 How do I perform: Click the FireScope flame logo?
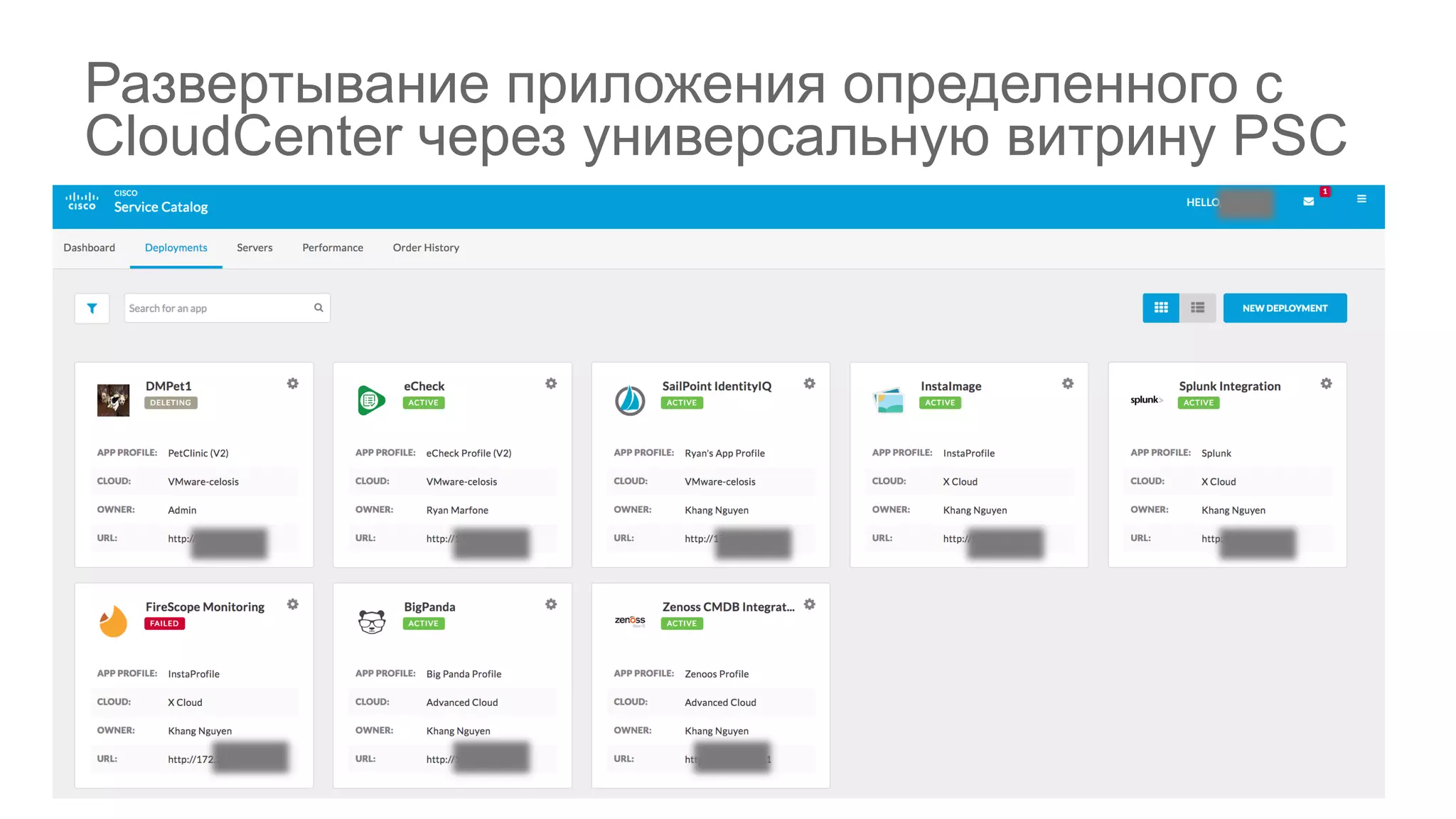[113, 621]
